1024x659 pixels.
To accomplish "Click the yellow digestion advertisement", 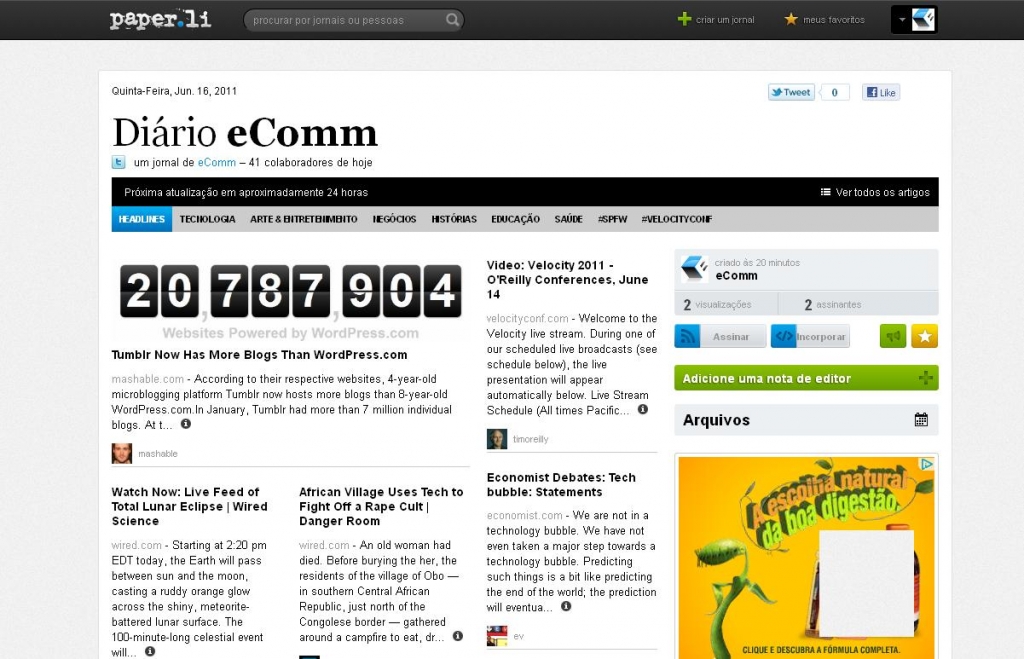I will point(806,557).
